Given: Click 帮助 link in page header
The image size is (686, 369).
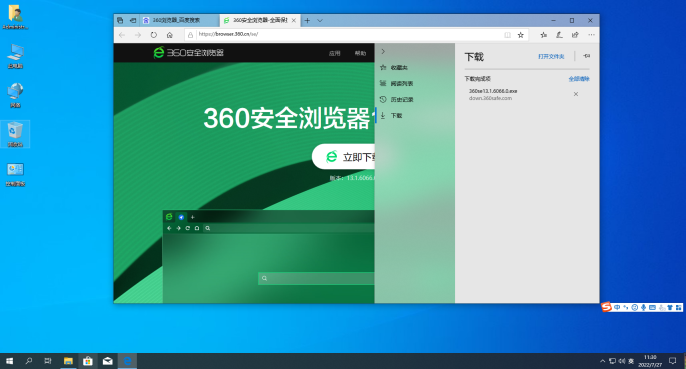Looking at the screenshot, I should click(360, 53).
